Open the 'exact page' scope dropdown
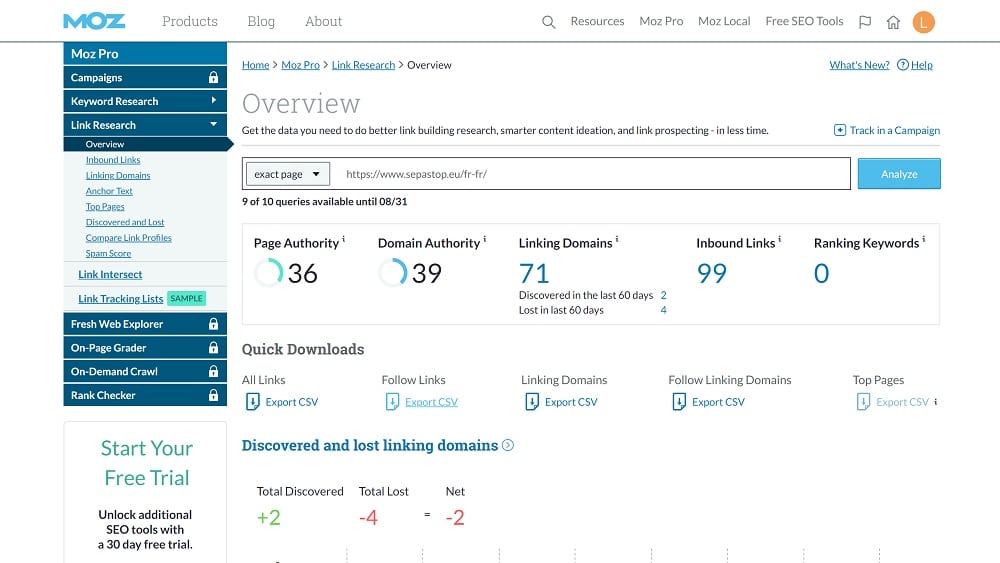This screenshot has width=1000, height=563. click(288, 174)
